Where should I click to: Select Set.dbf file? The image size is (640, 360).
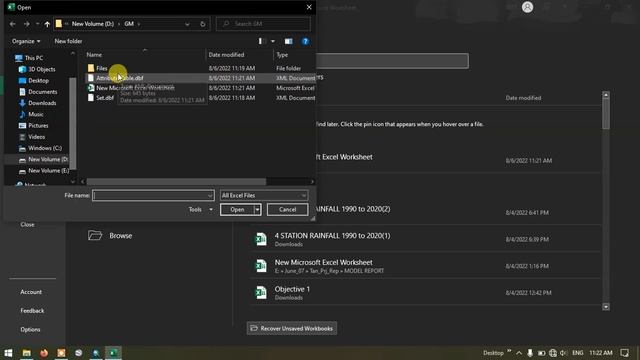tap(104, 98)
